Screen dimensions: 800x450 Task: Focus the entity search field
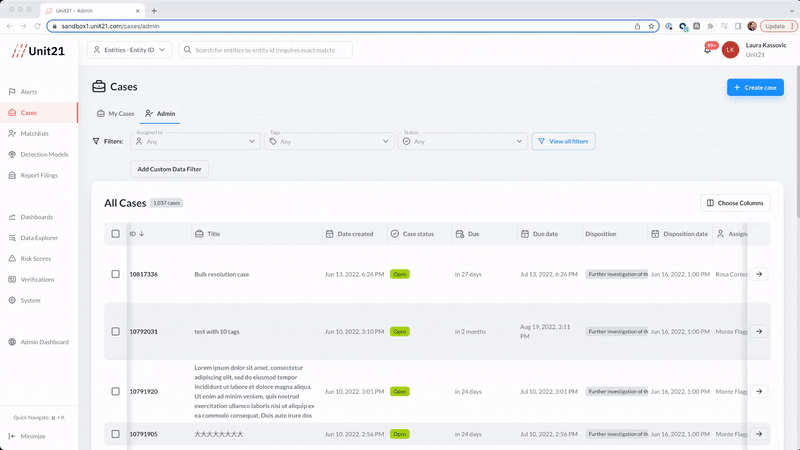pos(265,50)
